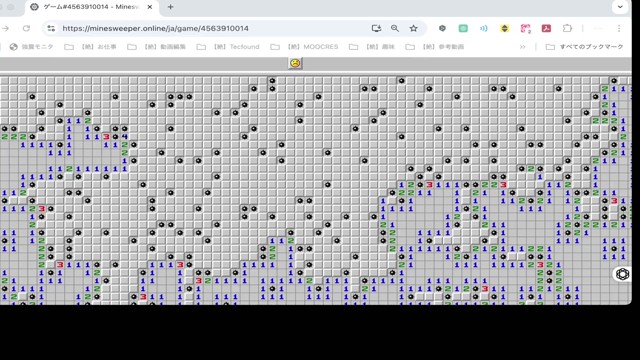Open the MOOCRES bookmark folder

[304, 47]
